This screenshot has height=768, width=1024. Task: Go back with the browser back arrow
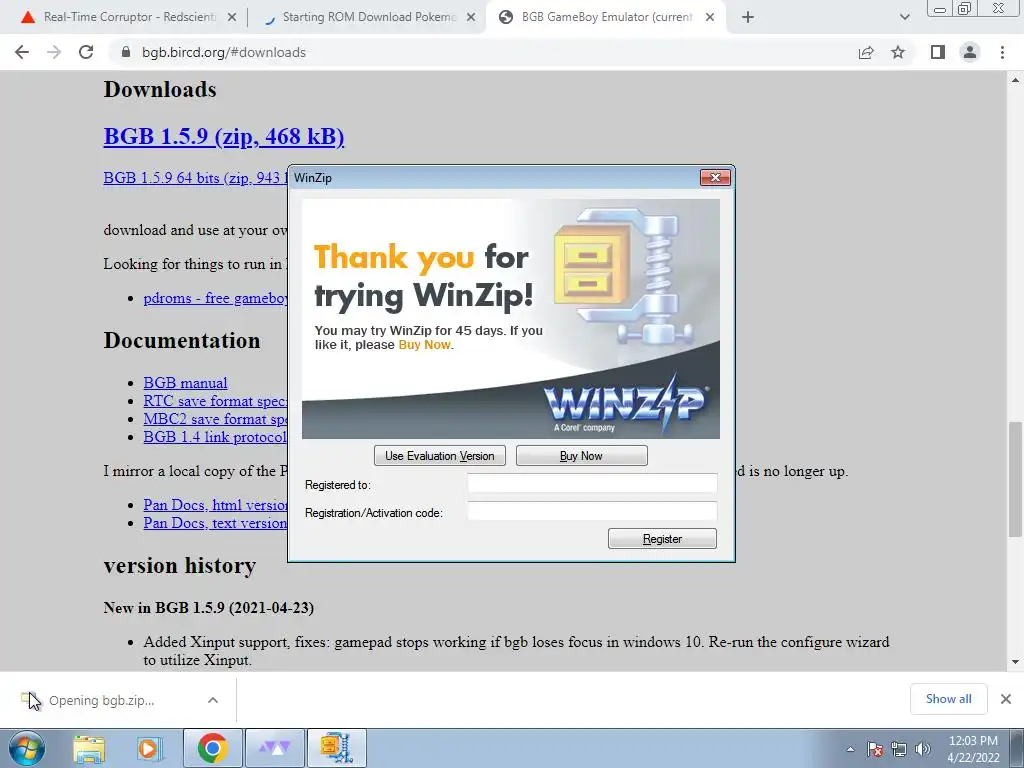(22, 52)
